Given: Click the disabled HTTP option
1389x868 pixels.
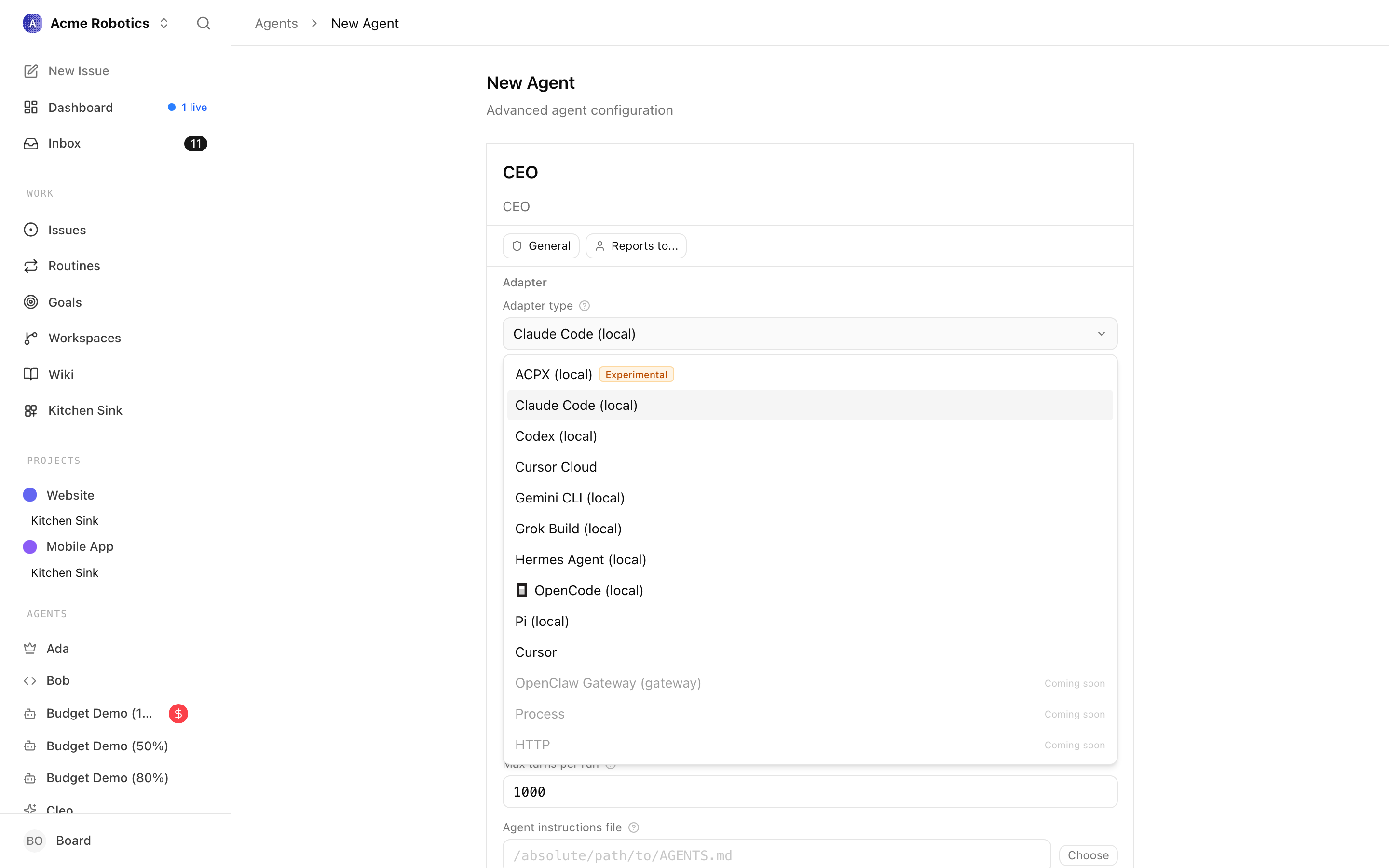Looking at the screenshot, I should click(x=810, y=745).
